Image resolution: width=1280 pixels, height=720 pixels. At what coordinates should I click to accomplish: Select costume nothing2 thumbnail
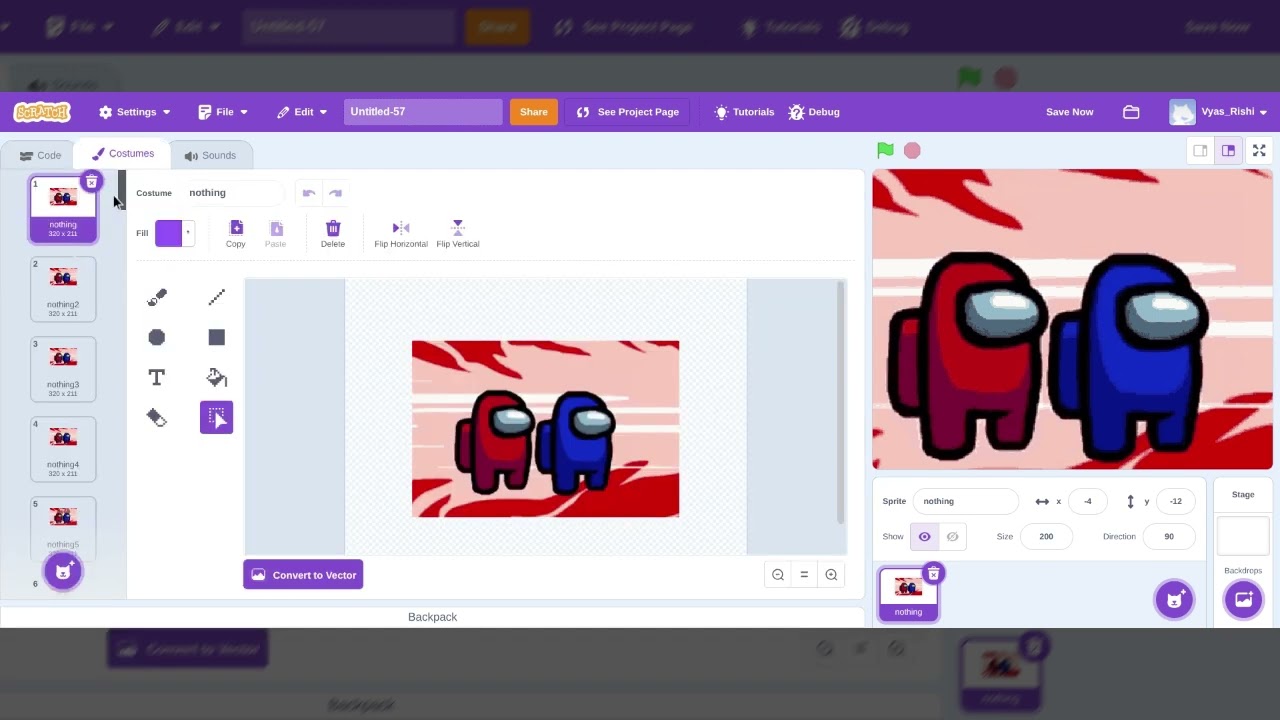63,289
